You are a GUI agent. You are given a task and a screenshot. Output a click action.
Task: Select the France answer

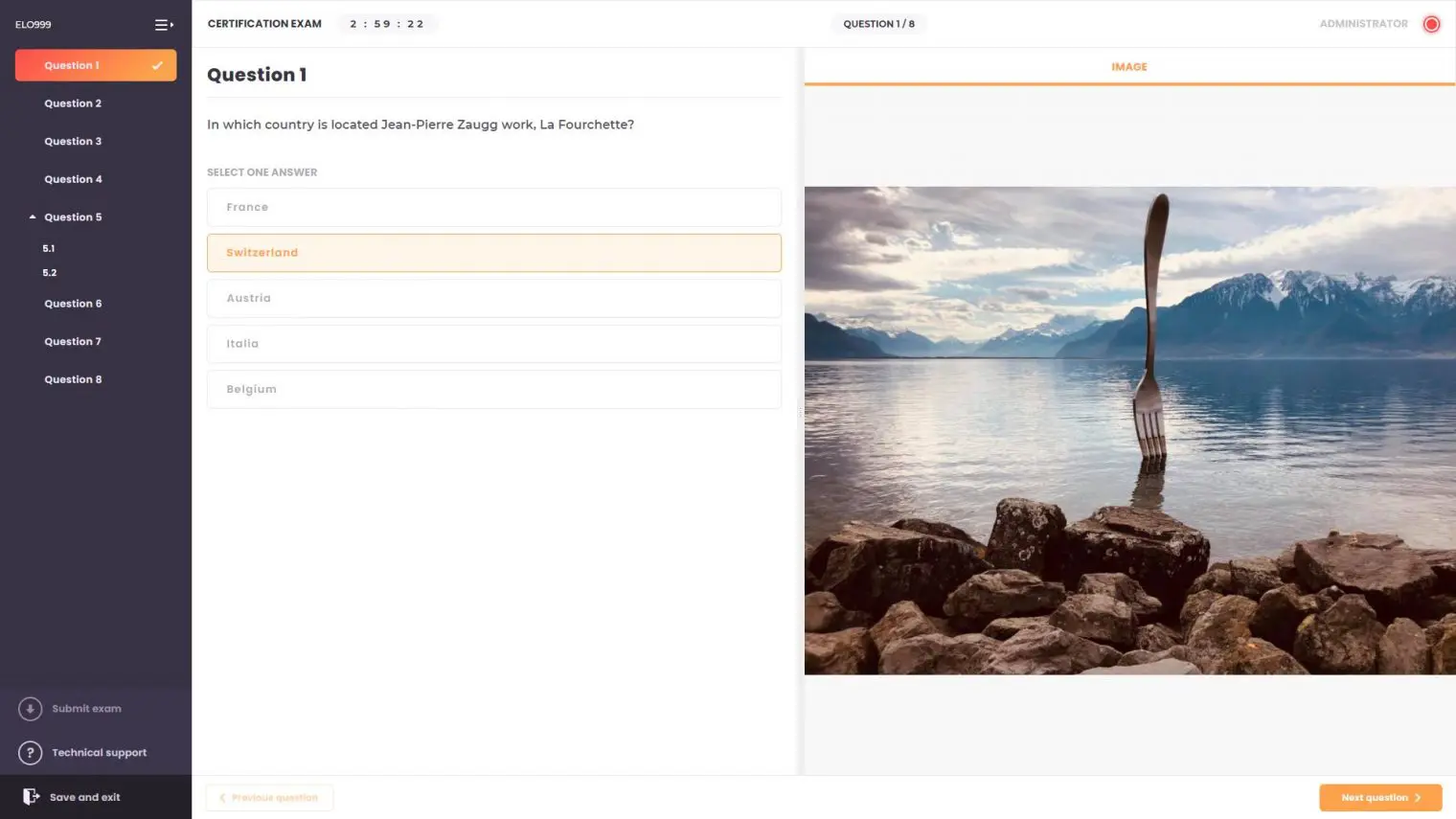494,207
